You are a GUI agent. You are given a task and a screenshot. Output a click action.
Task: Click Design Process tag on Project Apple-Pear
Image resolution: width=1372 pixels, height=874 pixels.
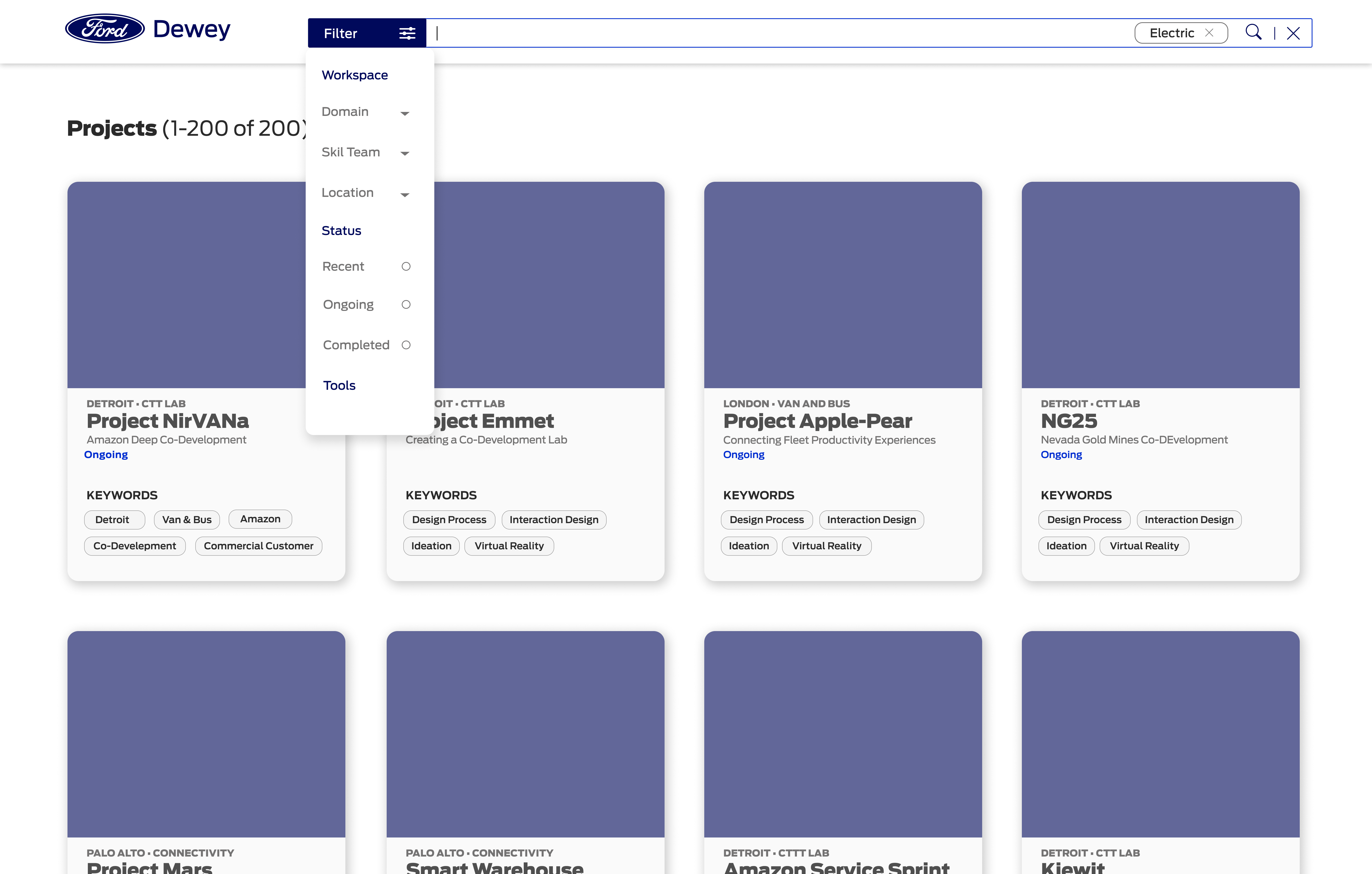tap(767, 520)
